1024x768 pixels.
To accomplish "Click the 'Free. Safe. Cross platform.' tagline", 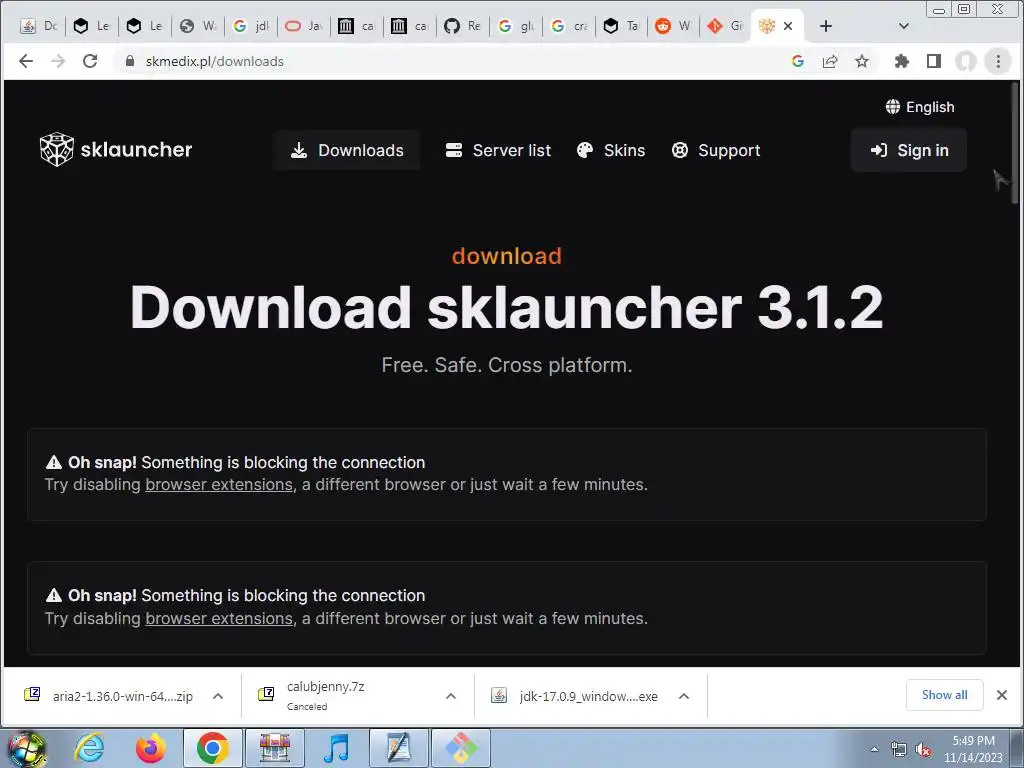I will [507, 365].
